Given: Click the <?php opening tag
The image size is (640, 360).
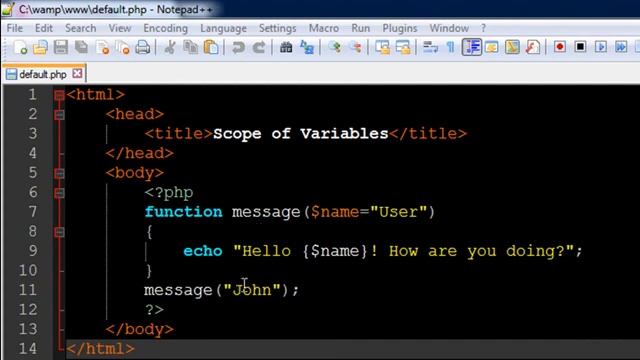Looking at the screenshot, I should pyautogui.click(x=169, y=192).
